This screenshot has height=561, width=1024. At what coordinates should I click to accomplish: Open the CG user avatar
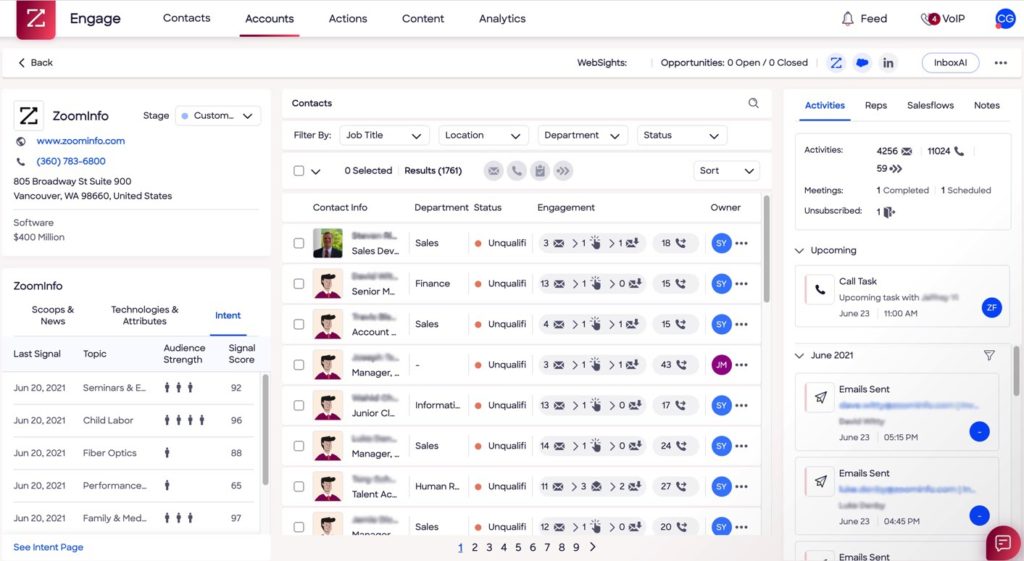point(1004,19)
